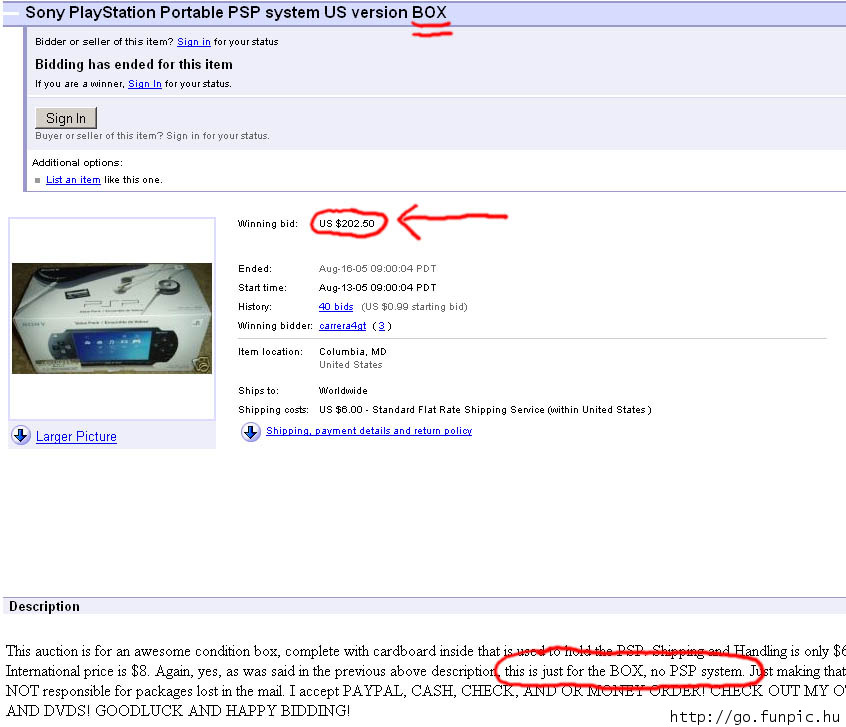
Task: Click the 'Description' section header
Action: click(44, 607)
